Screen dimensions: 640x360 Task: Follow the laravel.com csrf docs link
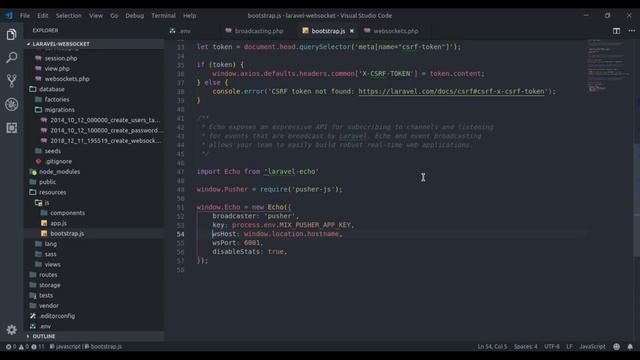click(451, 91)
